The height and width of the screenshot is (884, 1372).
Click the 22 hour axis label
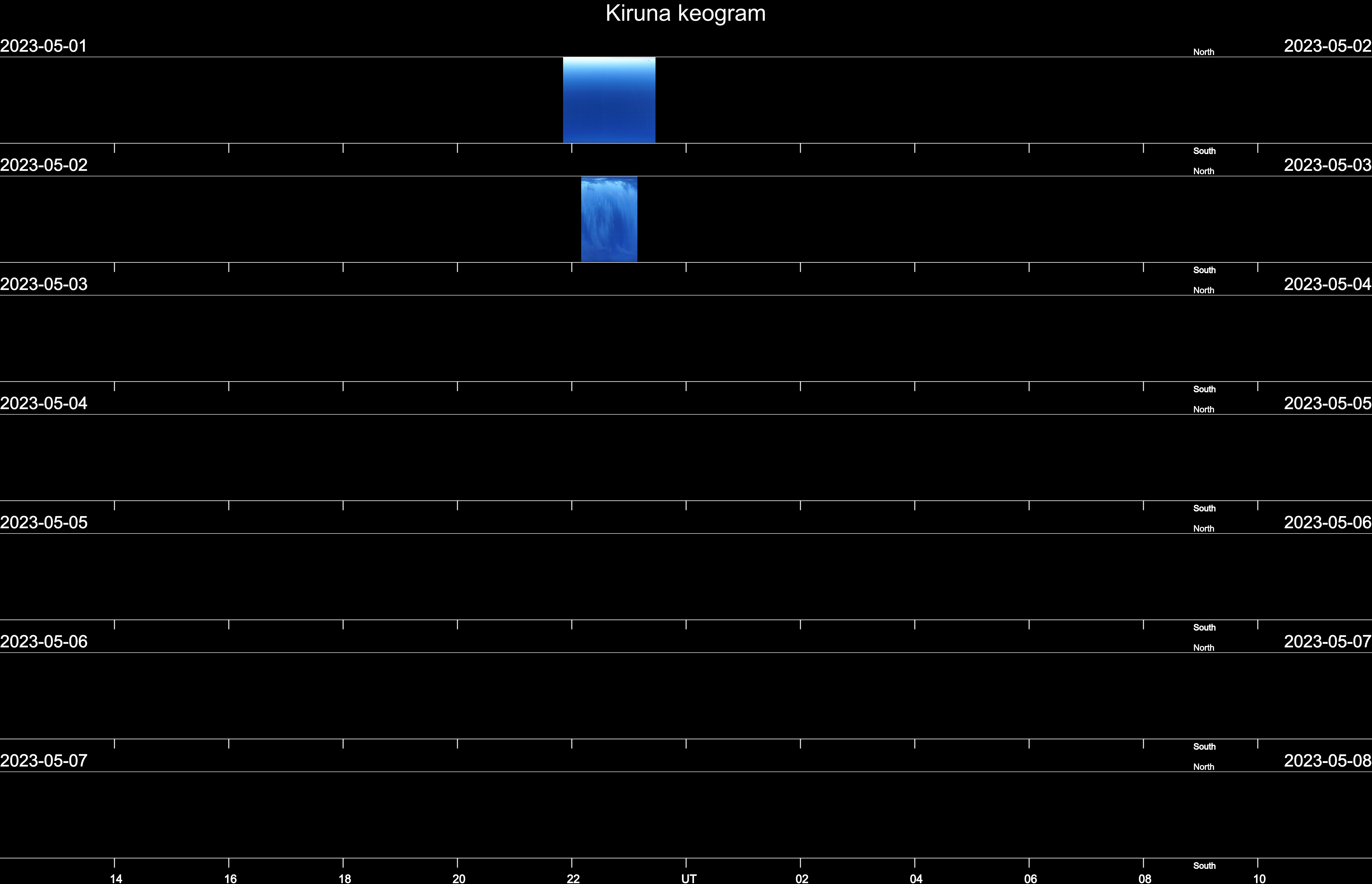(573, 878)
